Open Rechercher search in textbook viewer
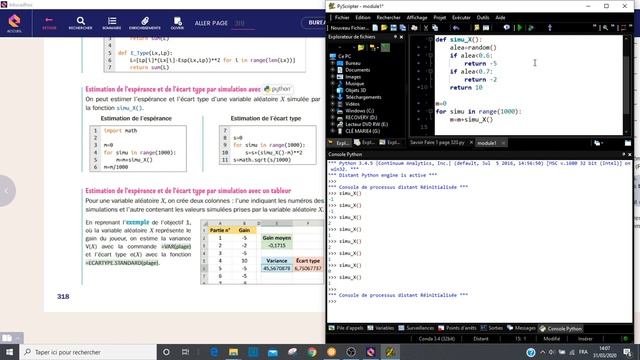Viewport: 640px width, 360px height. coord(80,23)
